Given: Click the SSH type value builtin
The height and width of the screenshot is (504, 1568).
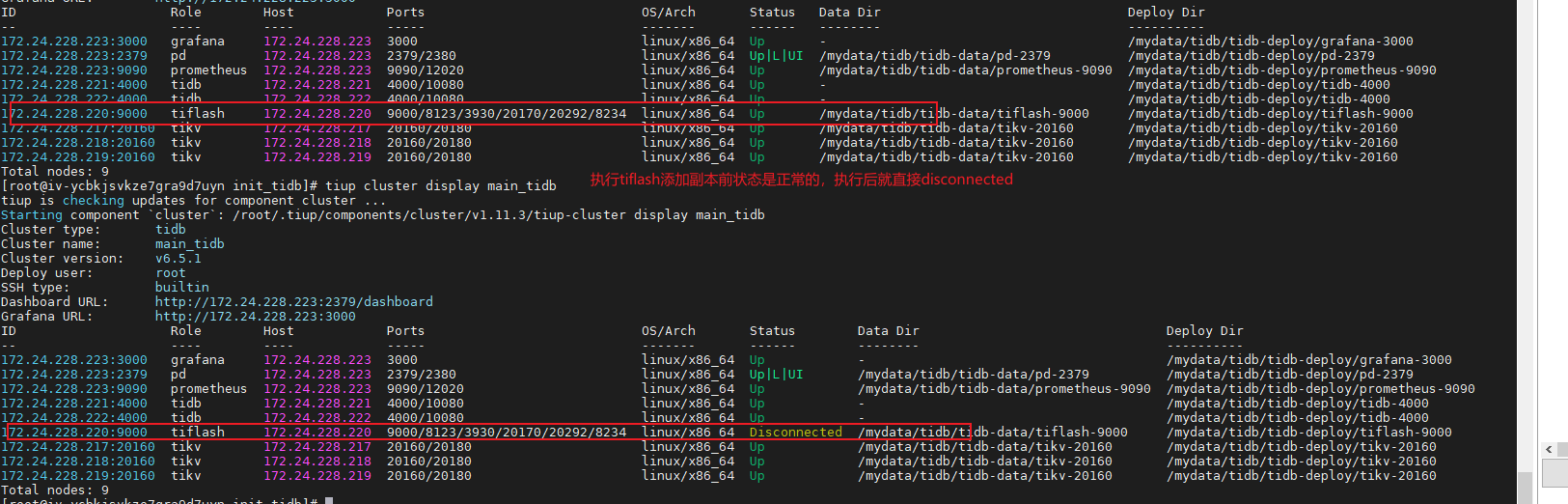Looking at the screenshot, I should [x=181, y=288].
